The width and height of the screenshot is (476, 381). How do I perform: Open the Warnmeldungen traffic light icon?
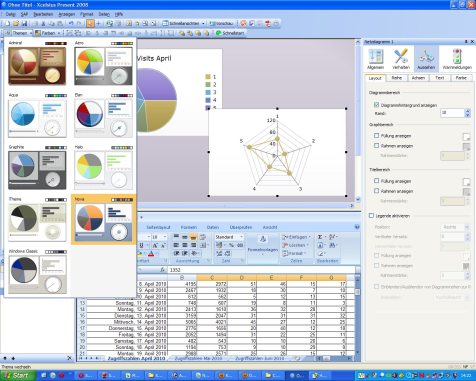pos(457,57)
